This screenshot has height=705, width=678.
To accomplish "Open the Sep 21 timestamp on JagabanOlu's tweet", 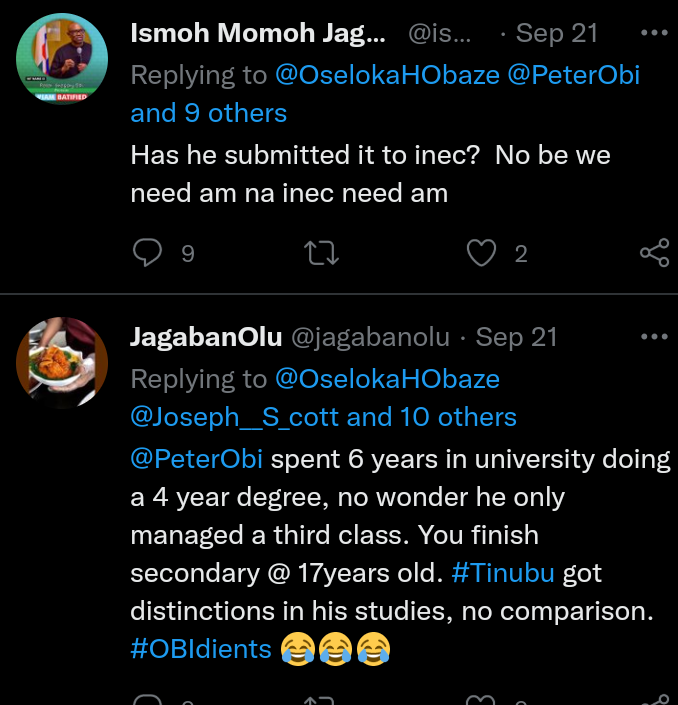I will (x=516, y=337).
